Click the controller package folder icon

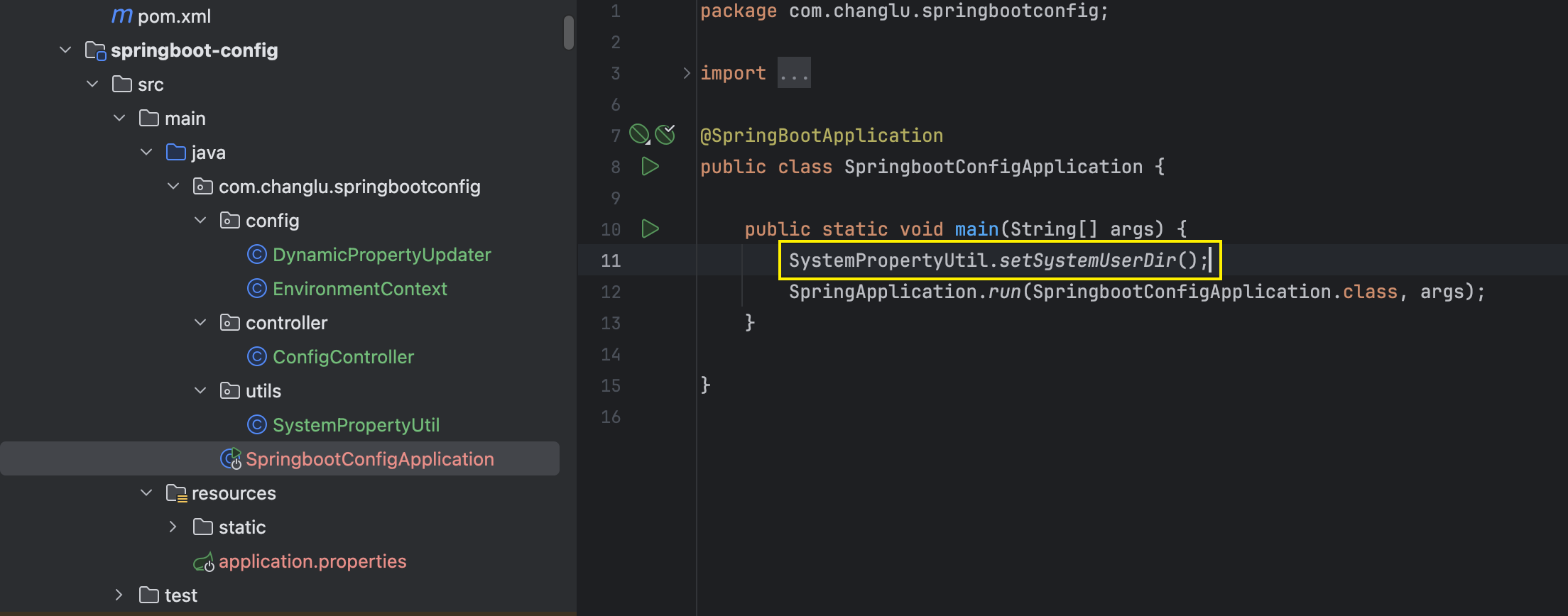(x=230, y=322)
